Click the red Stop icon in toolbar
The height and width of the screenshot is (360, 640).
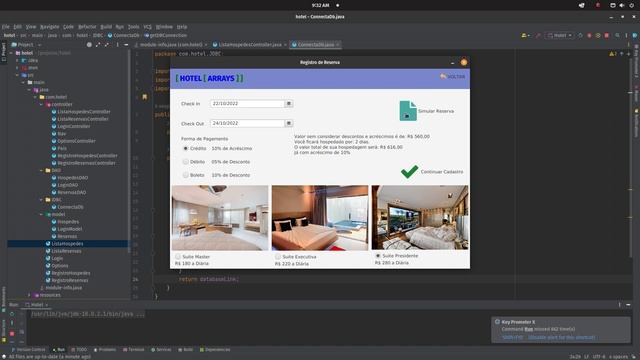(607, 36)
